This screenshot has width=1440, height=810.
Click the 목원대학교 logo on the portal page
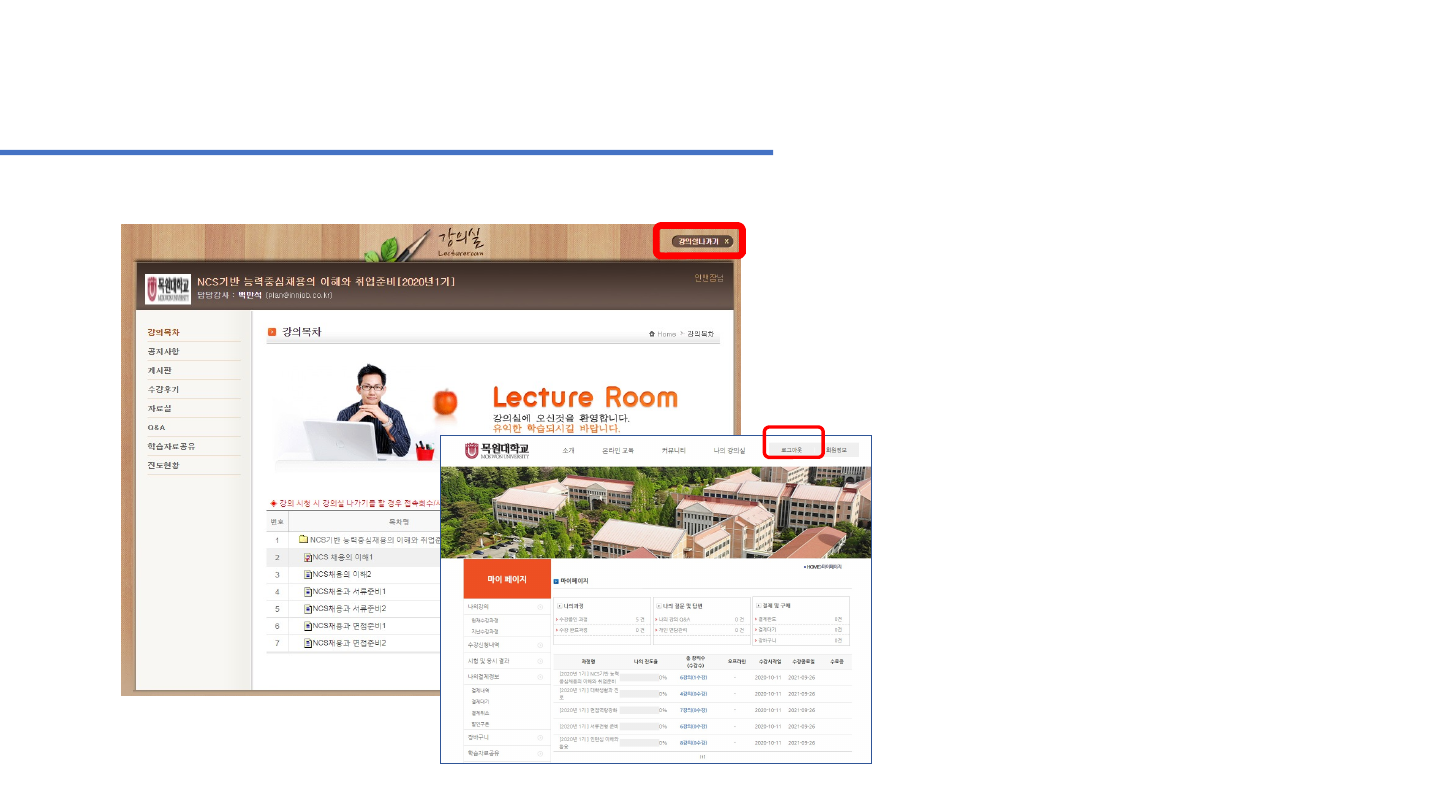coord(497,451)
